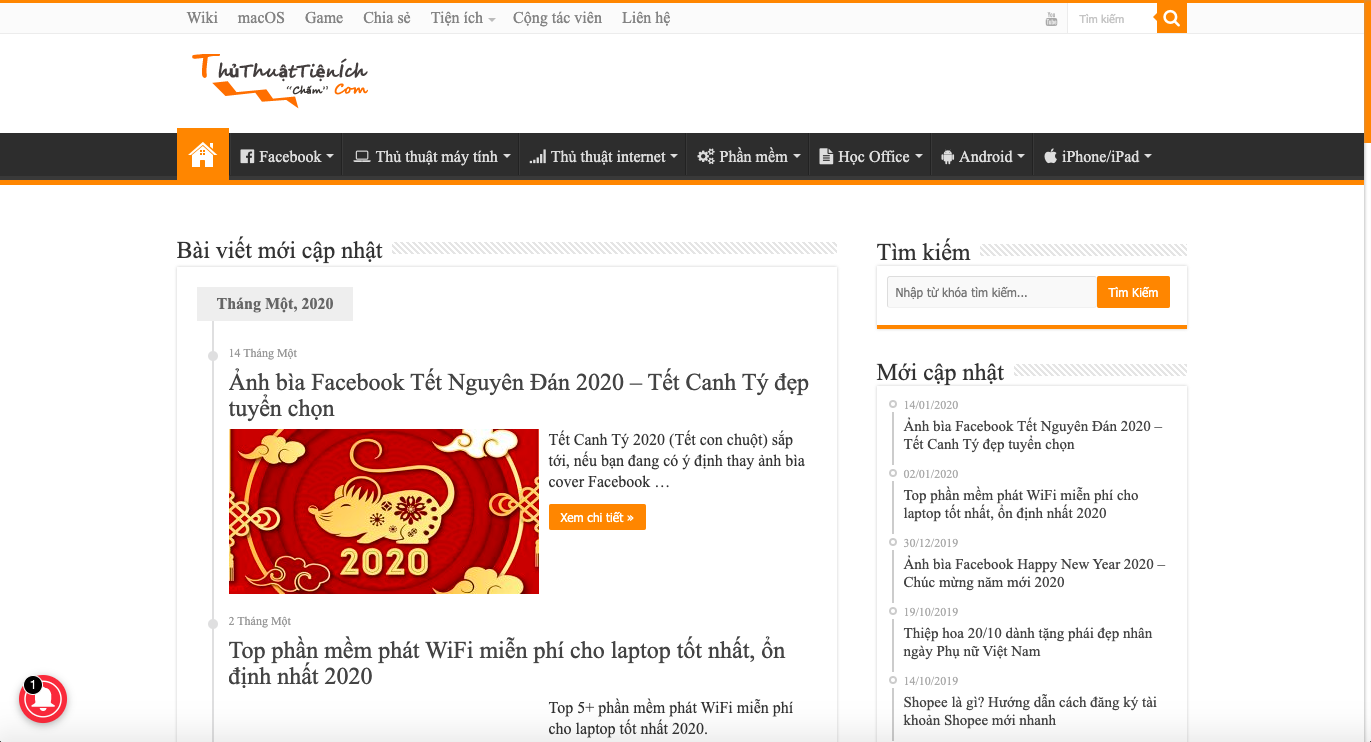
Task: Click the Nhập từ khóa tìm kiếm field
Action: pyautogui.click(x=990, y=292)
